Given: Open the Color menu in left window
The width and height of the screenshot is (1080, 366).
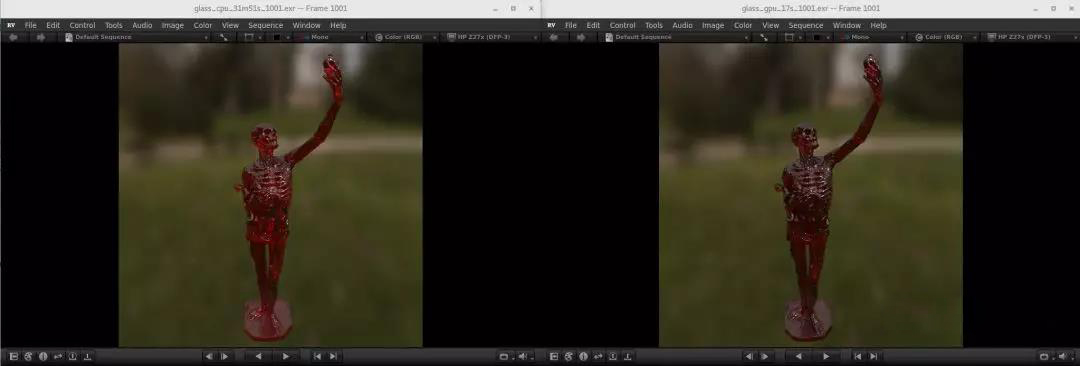Looking at the screenshot, I should pyautogui.click(x=202, y=26).
